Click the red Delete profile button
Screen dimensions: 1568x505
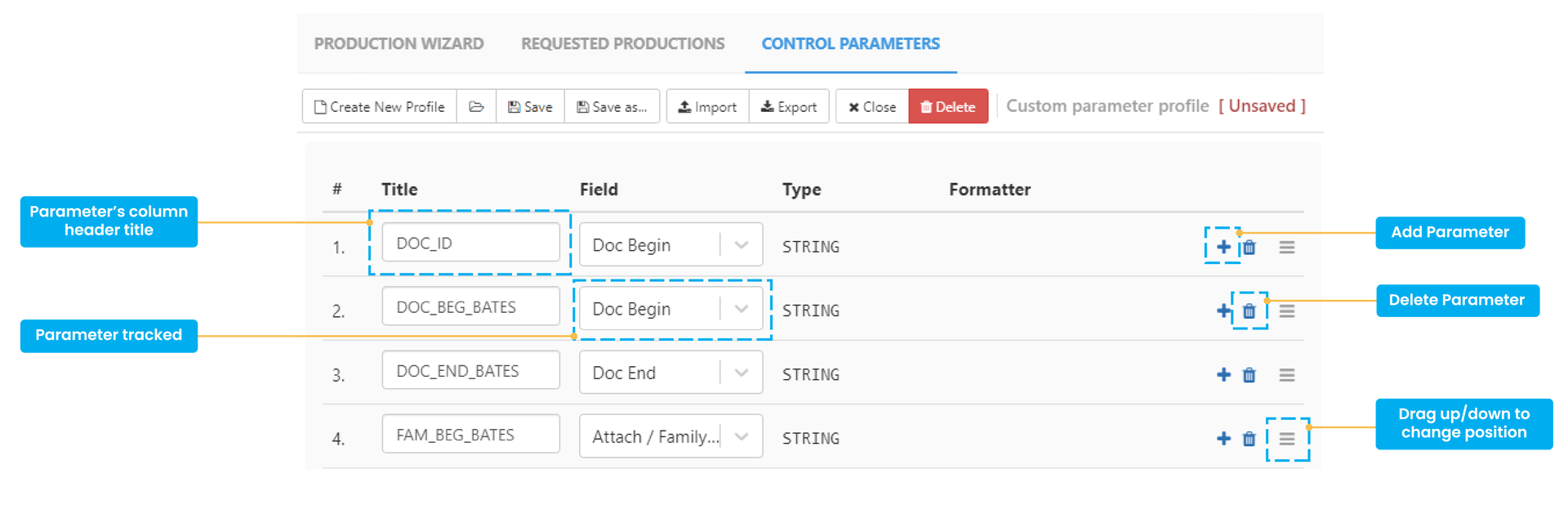coord(948,106)
